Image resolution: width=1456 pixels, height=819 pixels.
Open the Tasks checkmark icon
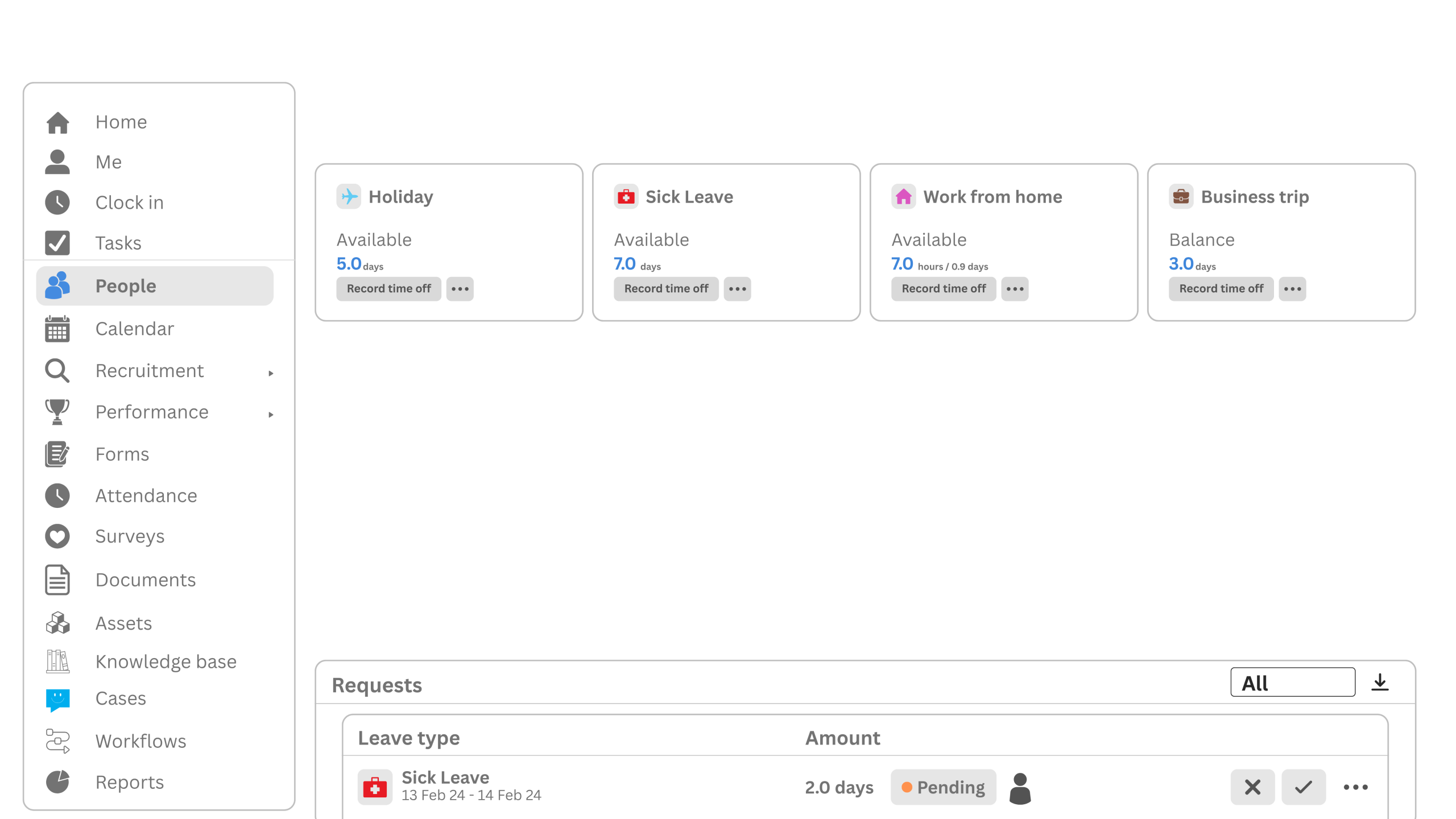[x=57, y=243]
